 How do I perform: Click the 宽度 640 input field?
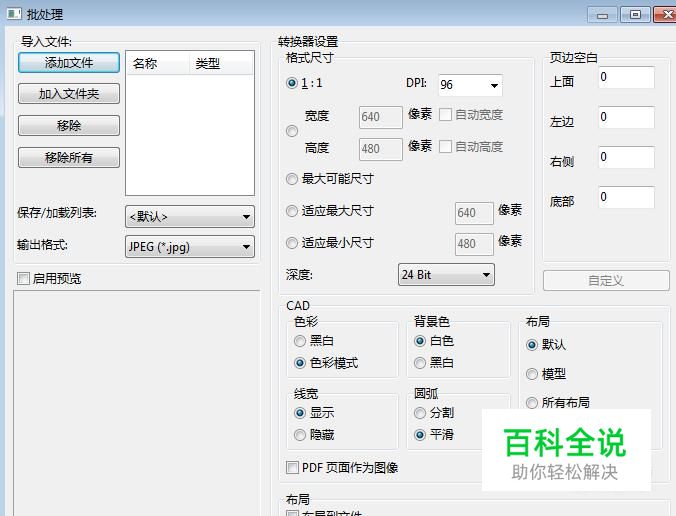tap(381, 117)
